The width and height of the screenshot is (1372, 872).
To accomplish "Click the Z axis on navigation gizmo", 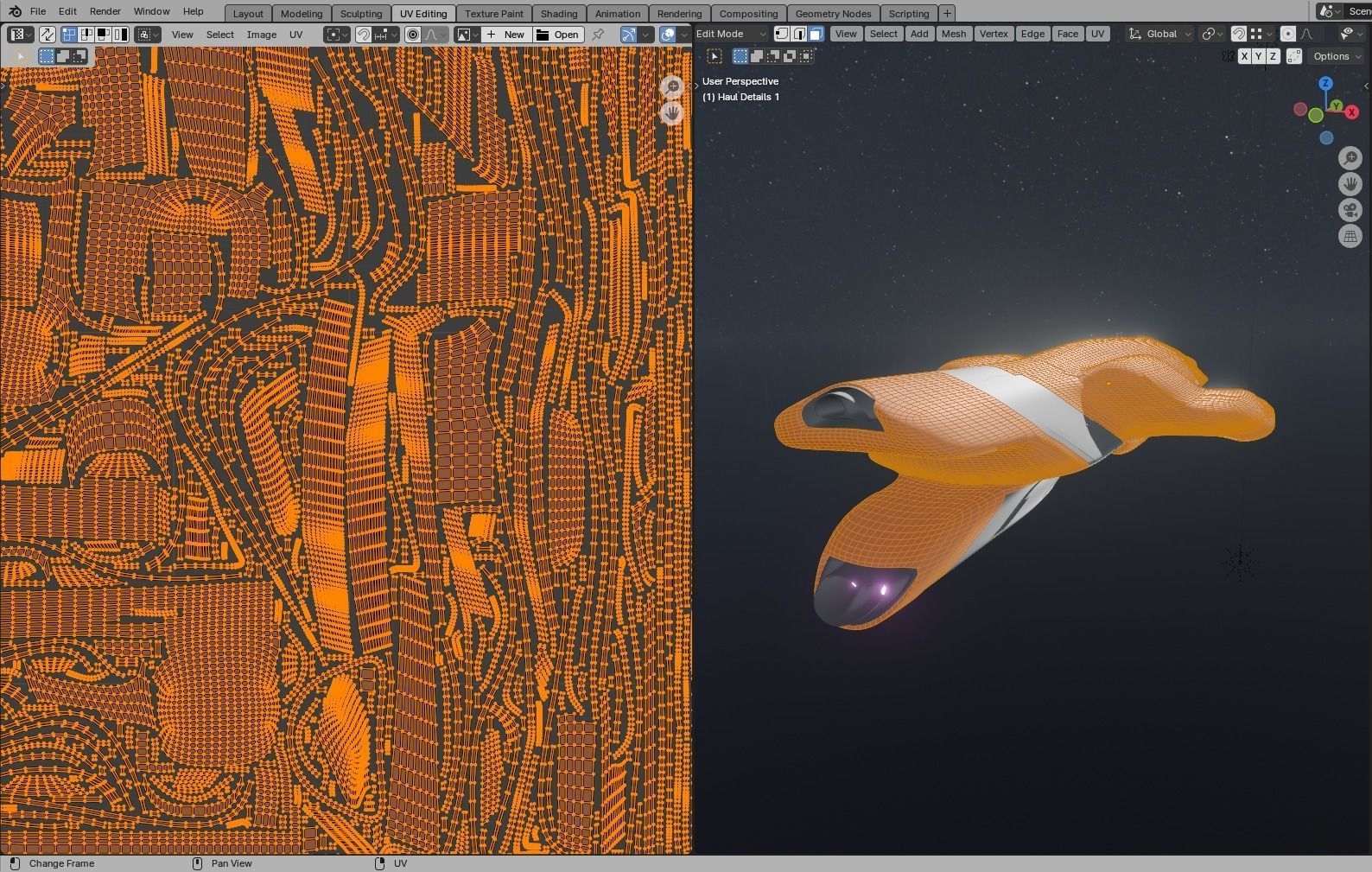I will 1325,83.
